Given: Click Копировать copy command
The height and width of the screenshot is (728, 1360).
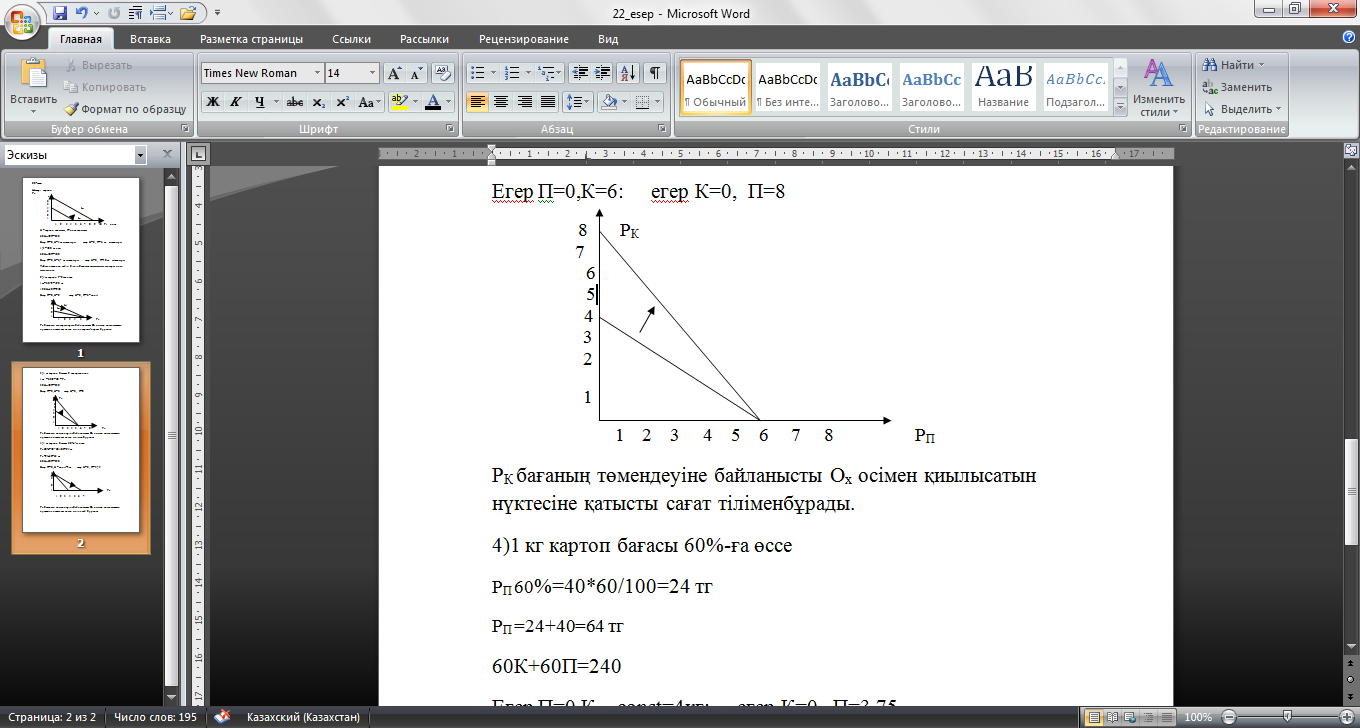Looking at the screenshot, I should tap(105, 87).
